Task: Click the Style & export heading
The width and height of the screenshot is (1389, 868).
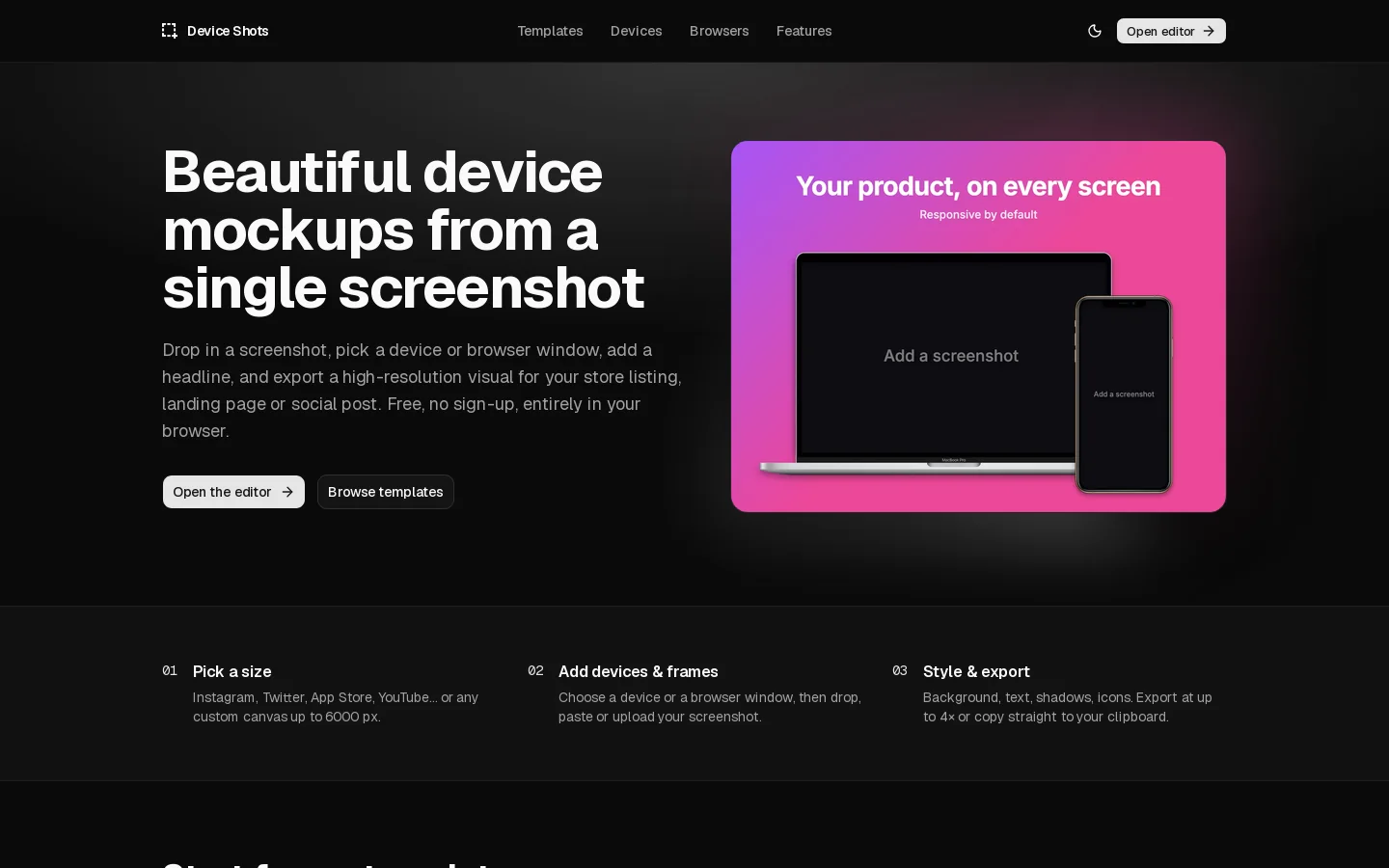Action: click(x=976, y=671)
